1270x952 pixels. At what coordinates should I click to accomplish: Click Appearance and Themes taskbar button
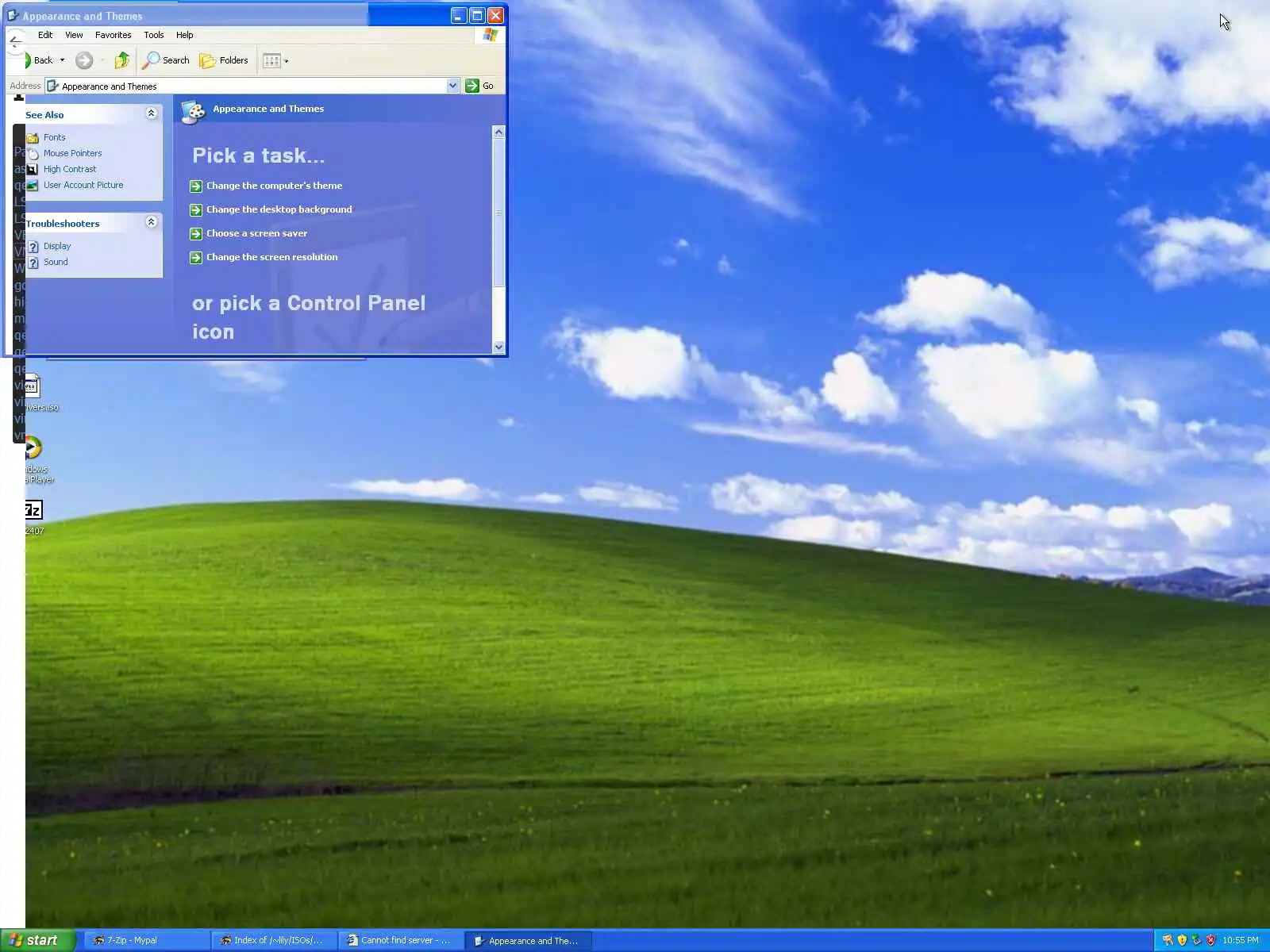point(527,940)
